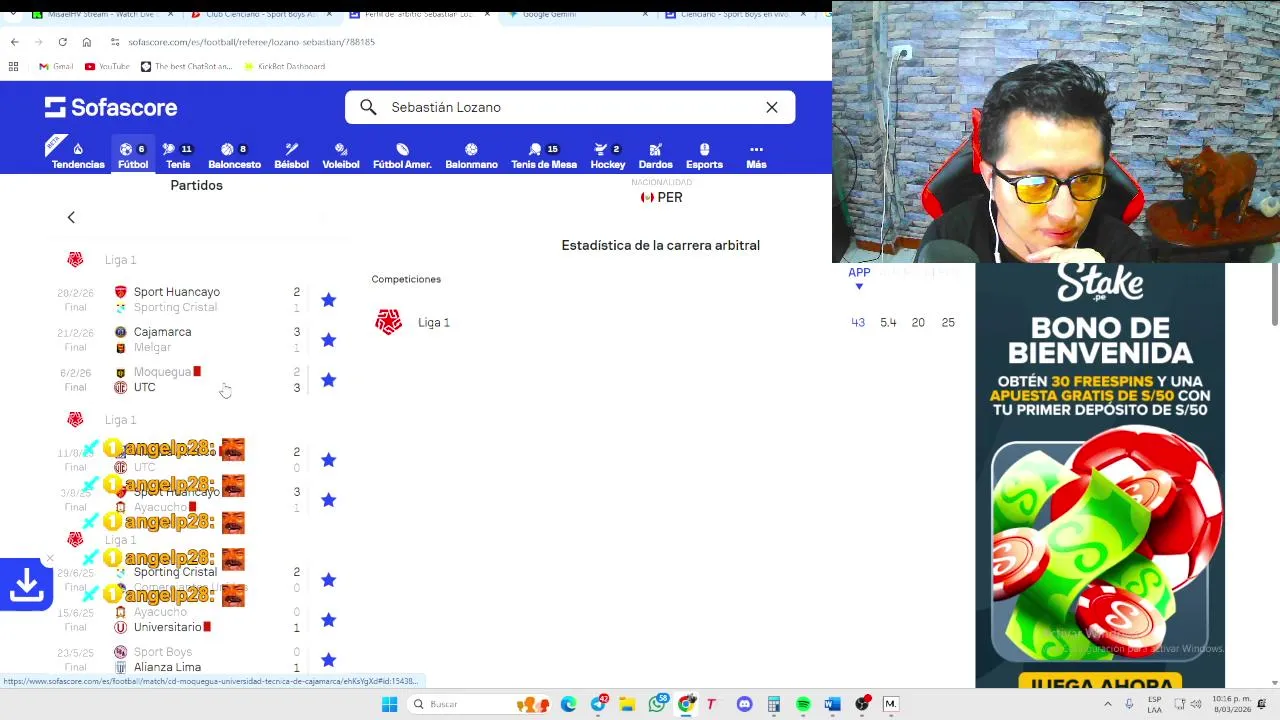Screen dimensions: 1280x720
Task: Open the taskbar clock and date
Action: point(1232,704)
